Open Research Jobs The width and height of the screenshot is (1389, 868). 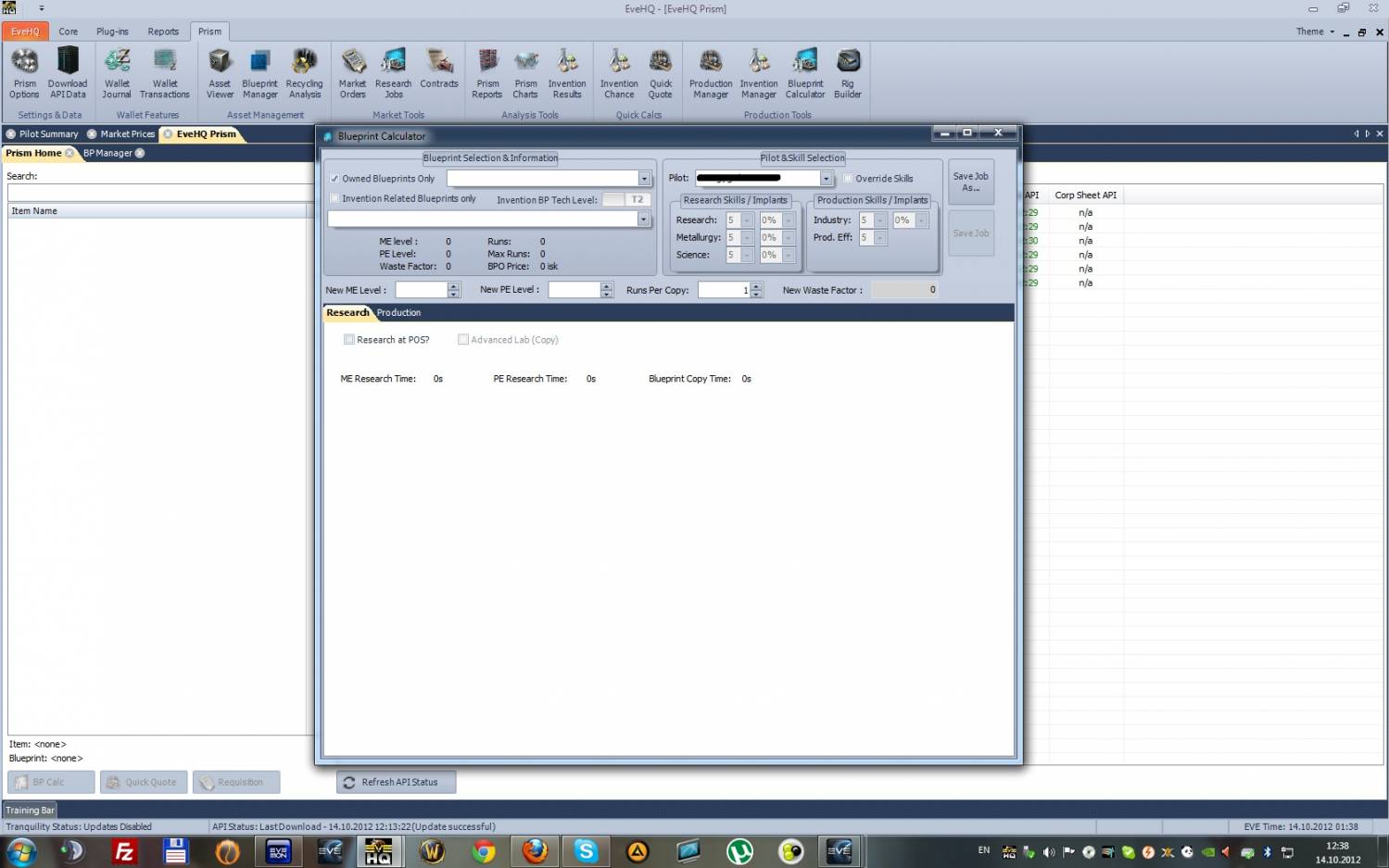[x=393, y=73]
